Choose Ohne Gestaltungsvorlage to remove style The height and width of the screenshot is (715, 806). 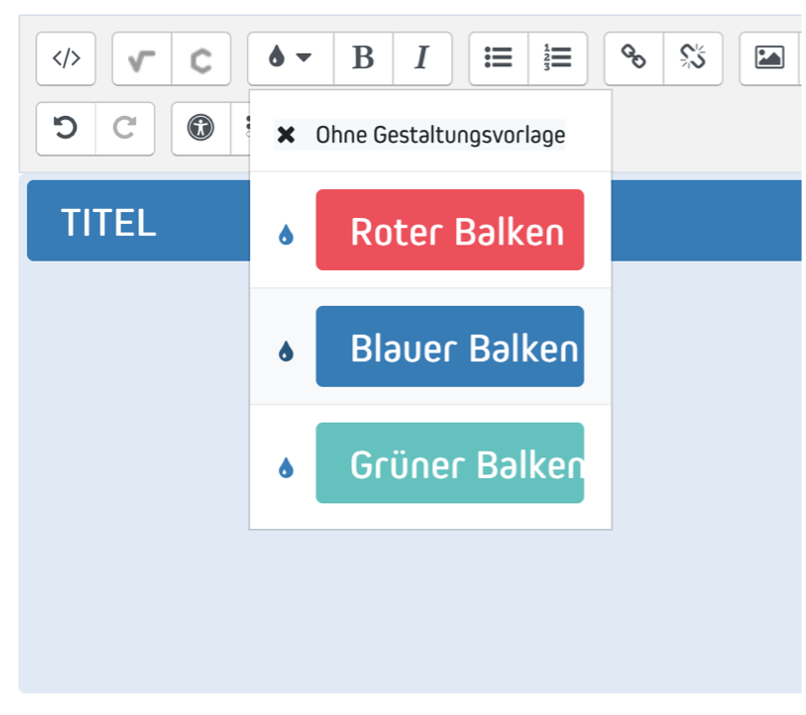point(419,135)
